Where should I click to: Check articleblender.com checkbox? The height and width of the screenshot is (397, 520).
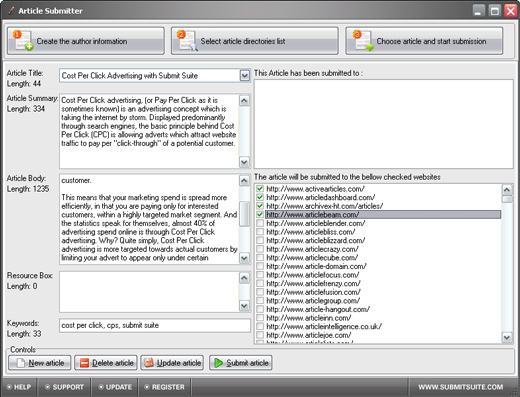tap(260, 223)
